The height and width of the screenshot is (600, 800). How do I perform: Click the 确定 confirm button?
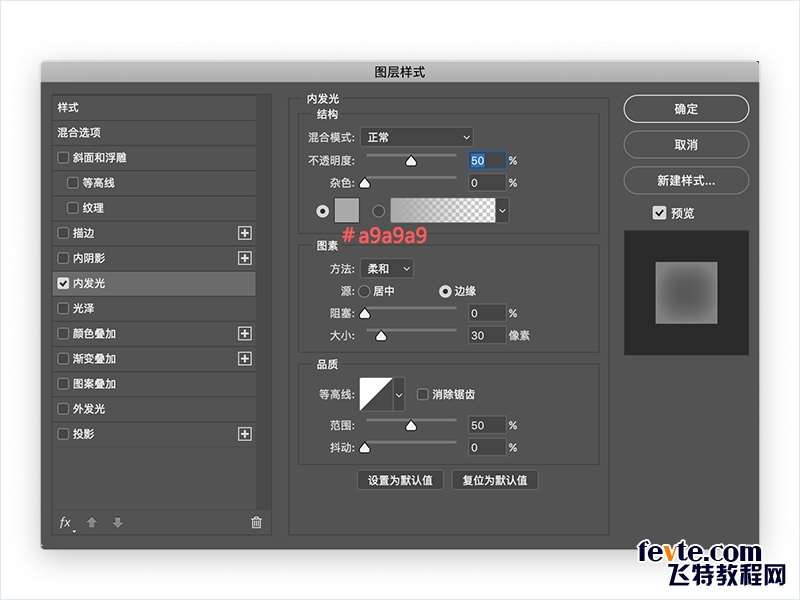tap(686, 109)
